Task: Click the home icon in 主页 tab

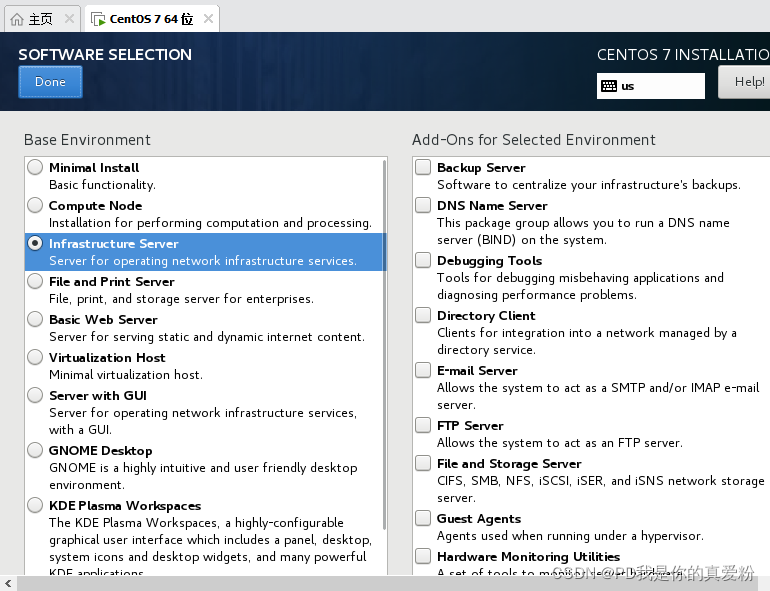Action: (17, 19)
